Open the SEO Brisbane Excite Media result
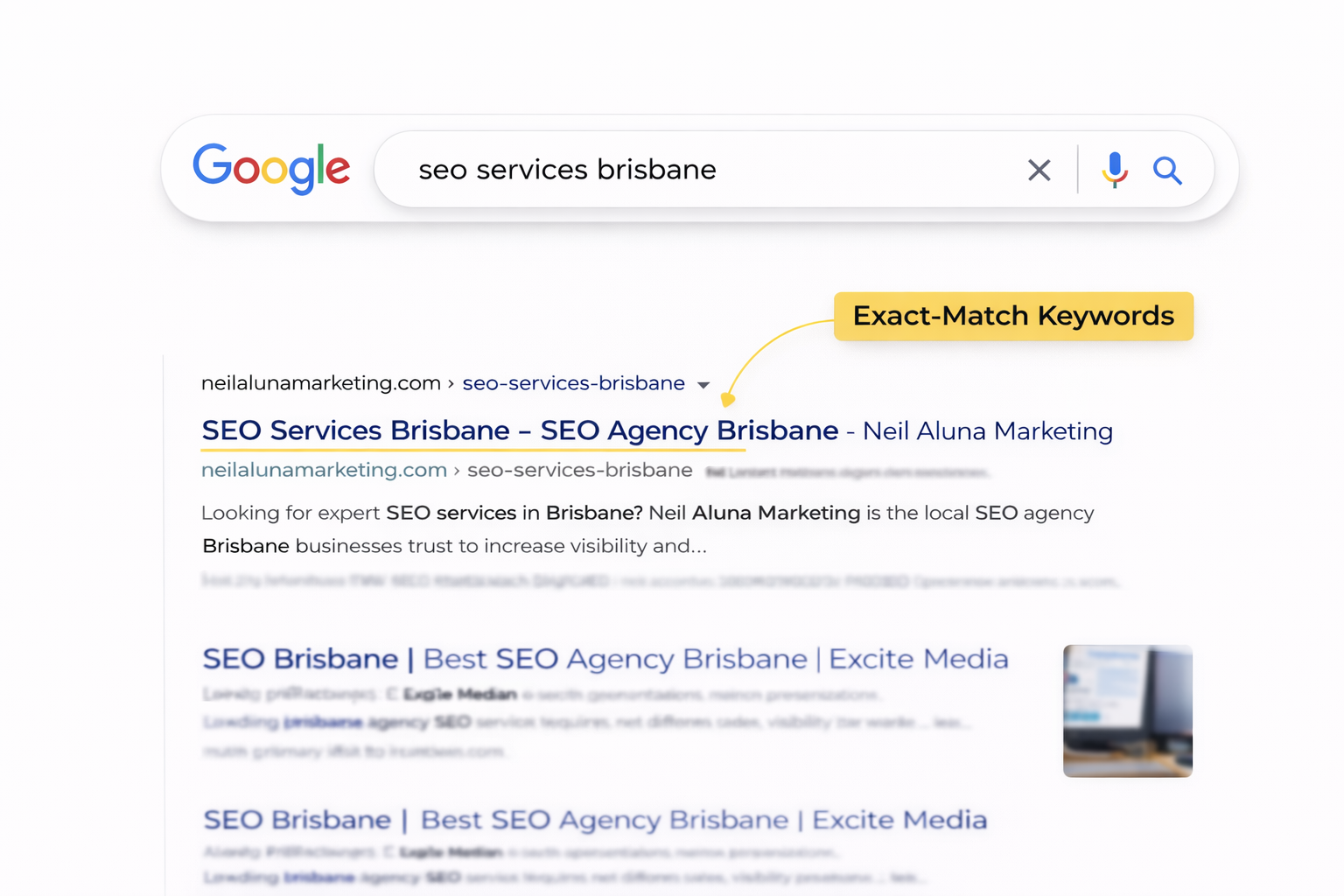This screenshot has height=896, width=1344. click(x=604, y=659)
